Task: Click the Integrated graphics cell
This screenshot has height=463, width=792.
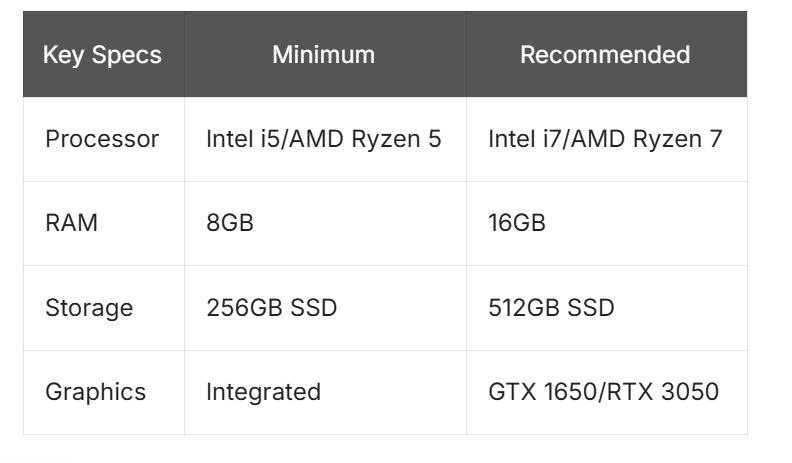Action: [263, 391]
